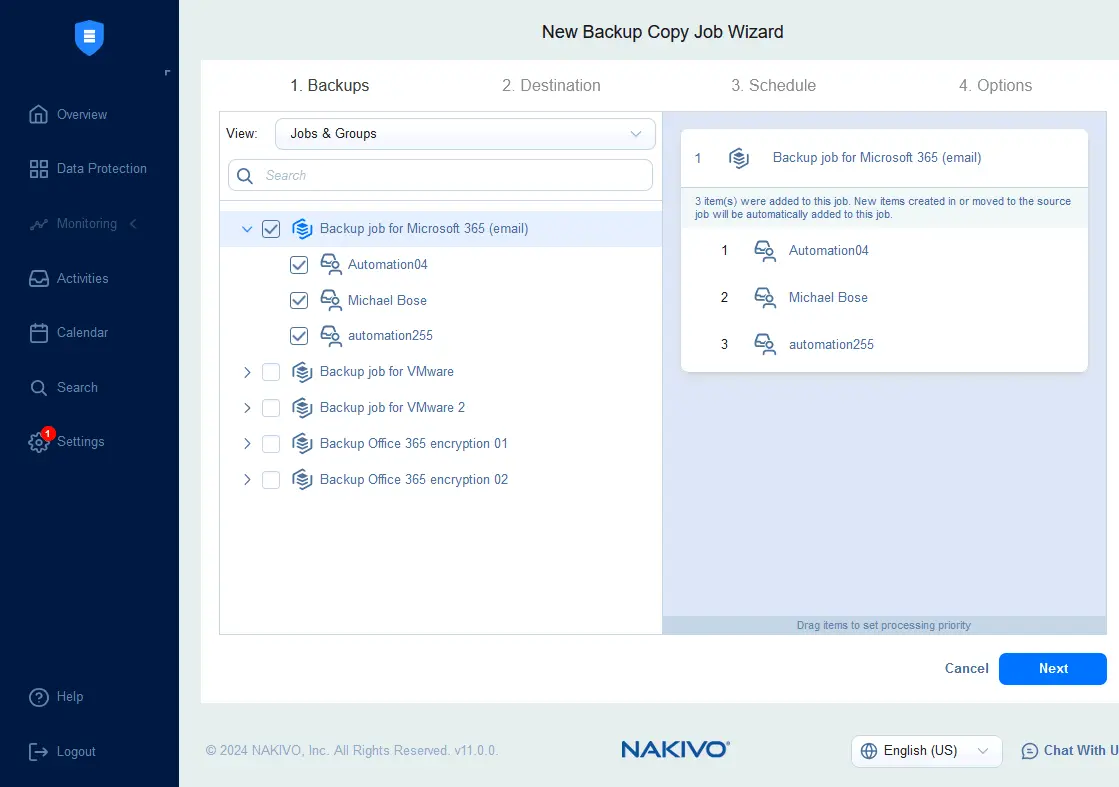Expand Backup Office 365 encryption 02 node
The image size is (1119, 787).
pos(247,479)
